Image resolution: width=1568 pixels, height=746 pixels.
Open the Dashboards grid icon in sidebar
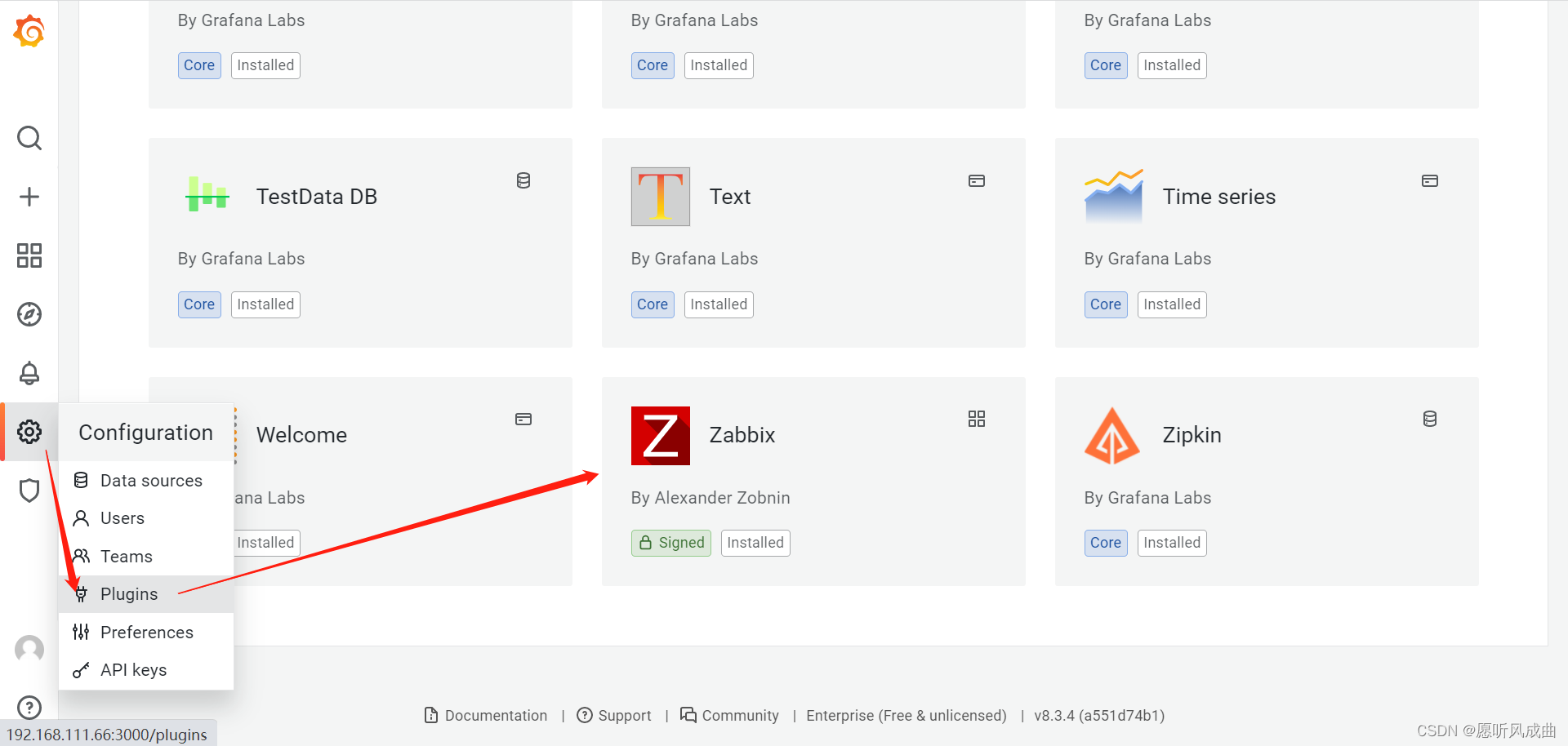[29, 255]
